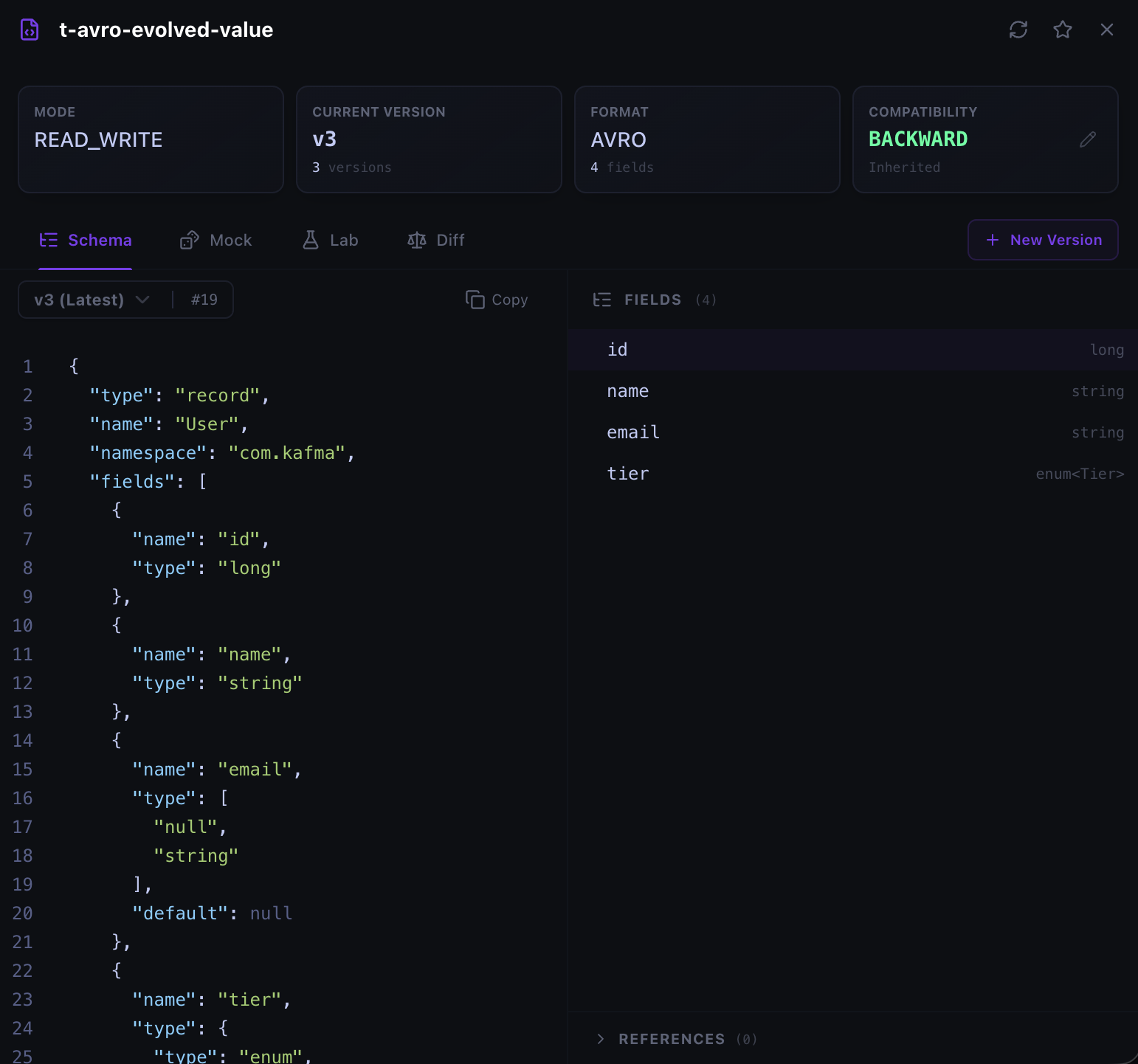
Task: Click the "enum" type value in code
Action: [271, 1056]
